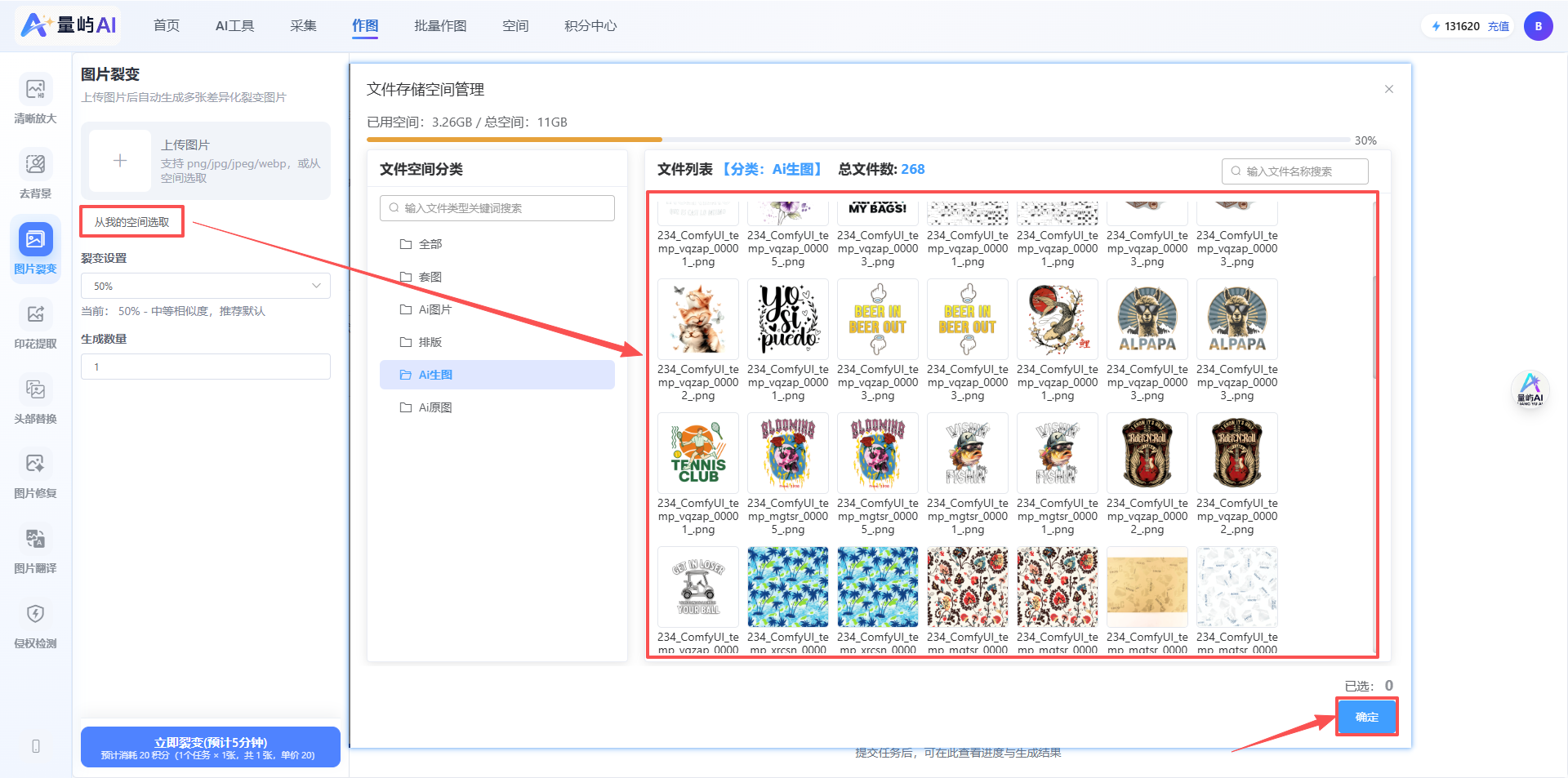
Task: Click the file type keyword search box
Action: click(497, 208)
